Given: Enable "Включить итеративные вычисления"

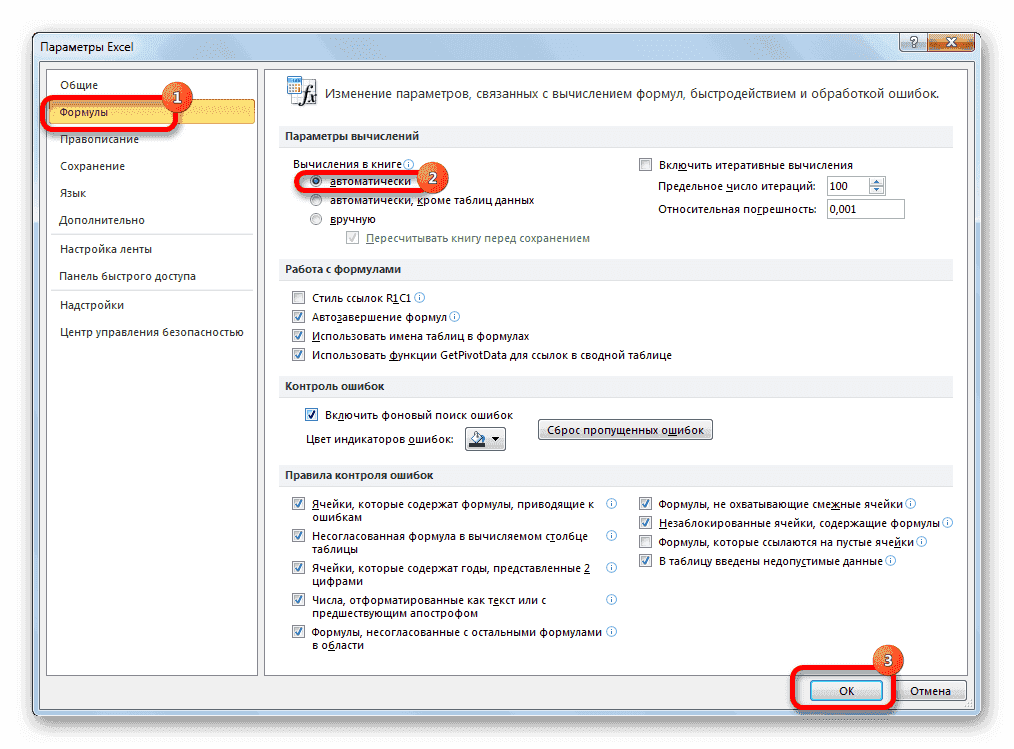Looking at the screenshot, I should click(647, 163).
